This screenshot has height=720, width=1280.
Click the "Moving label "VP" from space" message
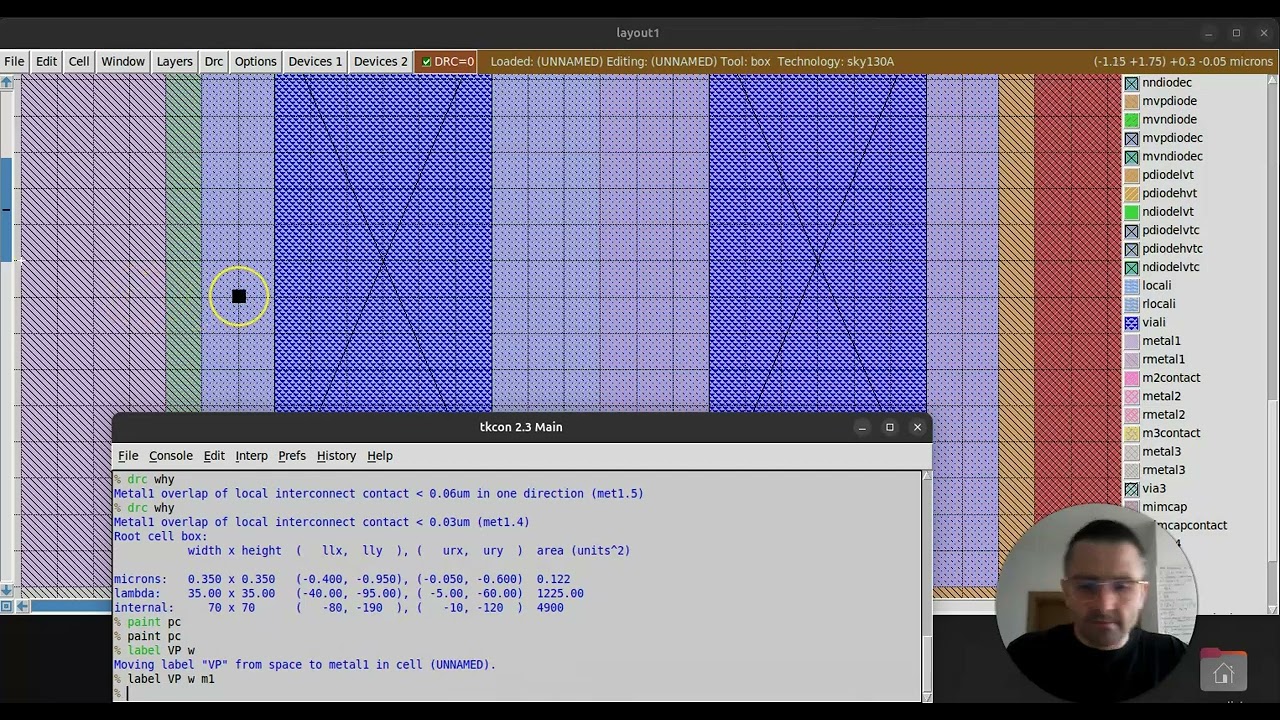pyautogui.click(x=305, y=665)
